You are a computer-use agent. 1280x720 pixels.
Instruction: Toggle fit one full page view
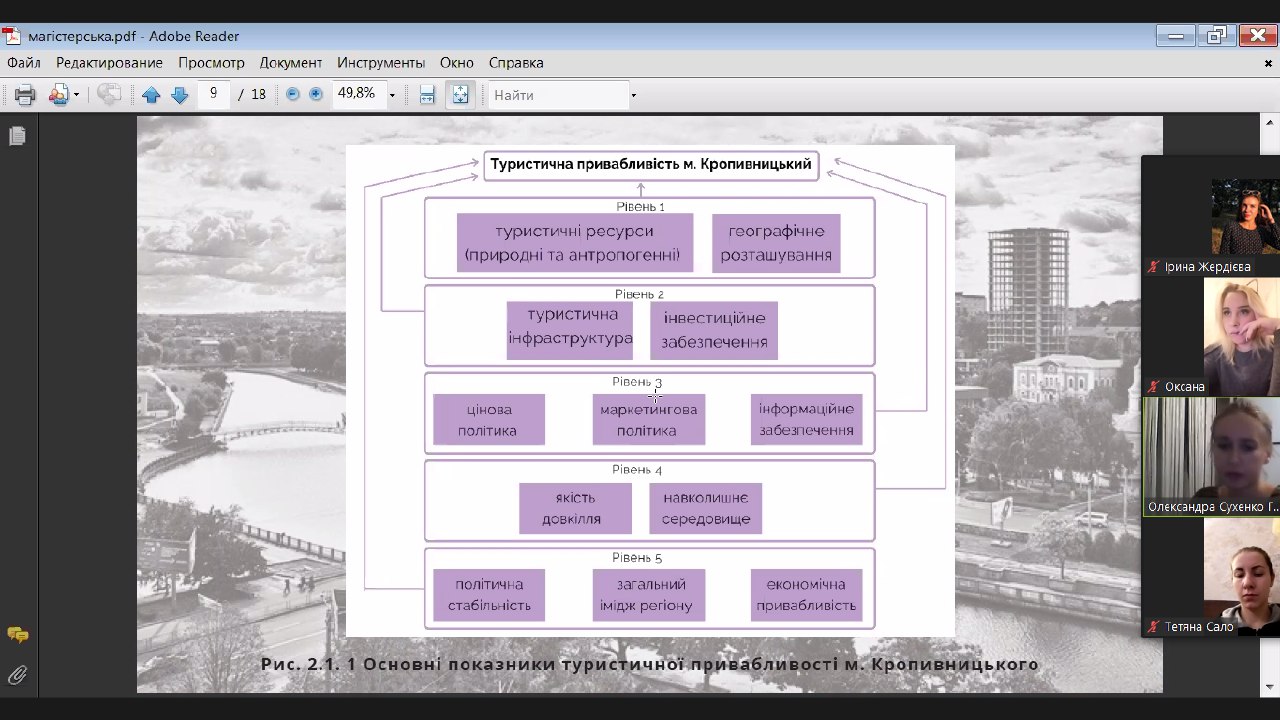click(460, 95)
